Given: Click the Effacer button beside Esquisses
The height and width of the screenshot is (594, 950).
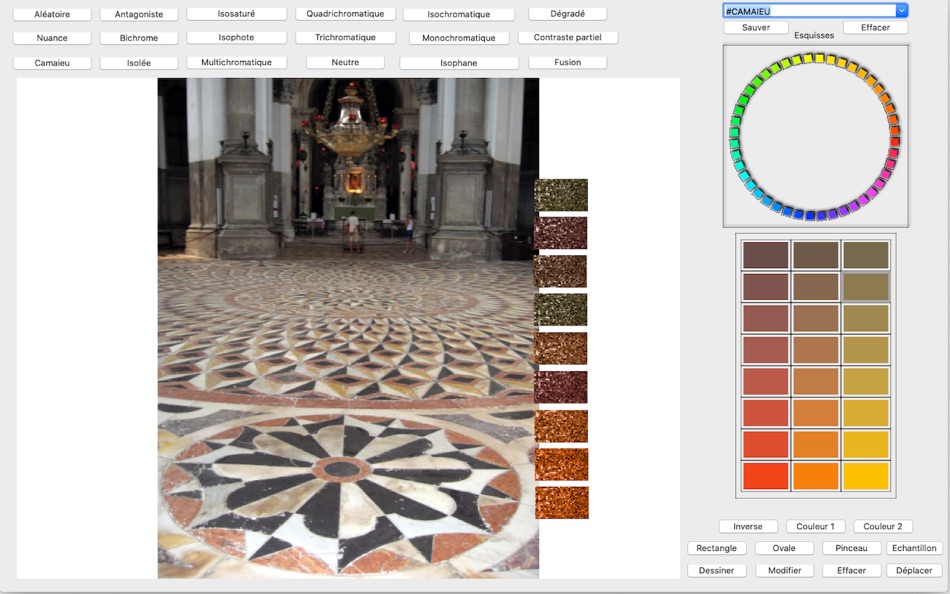Looking at the screenshot, I should tap(875, 27).
